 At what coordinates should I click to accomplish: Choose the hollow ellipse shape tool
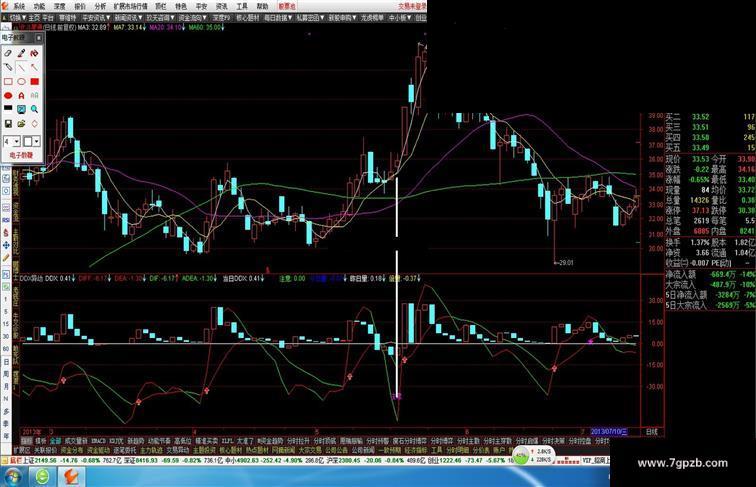coord(21,81)
